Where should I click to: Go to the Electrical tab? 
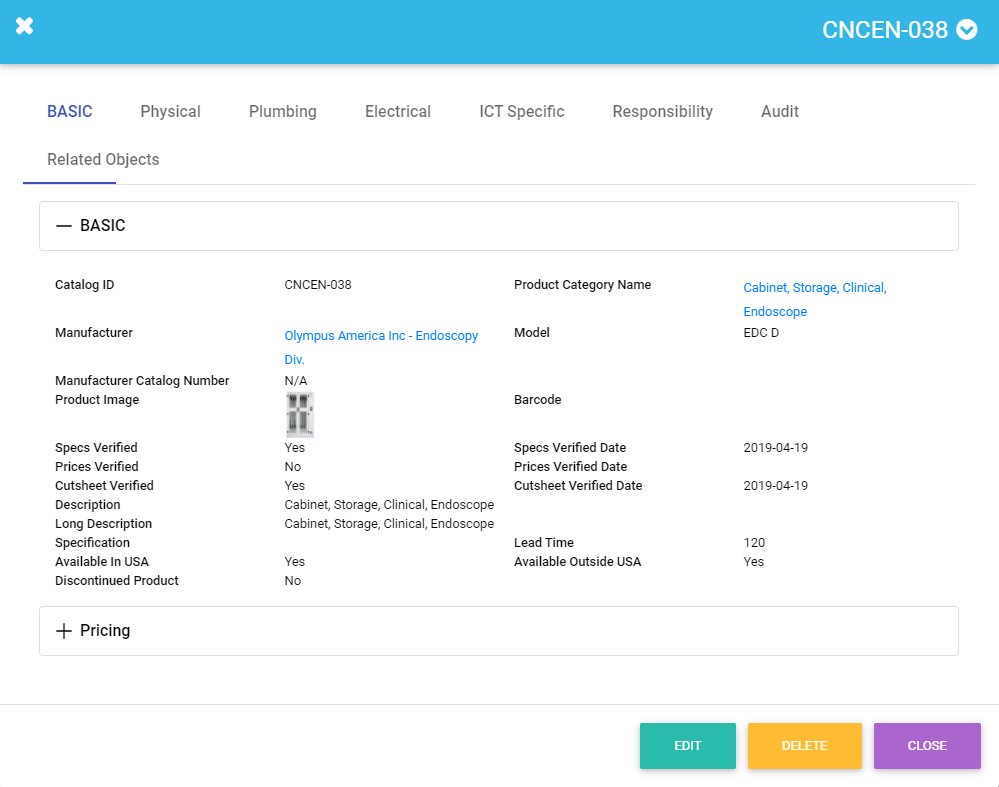tap(397, 111)
